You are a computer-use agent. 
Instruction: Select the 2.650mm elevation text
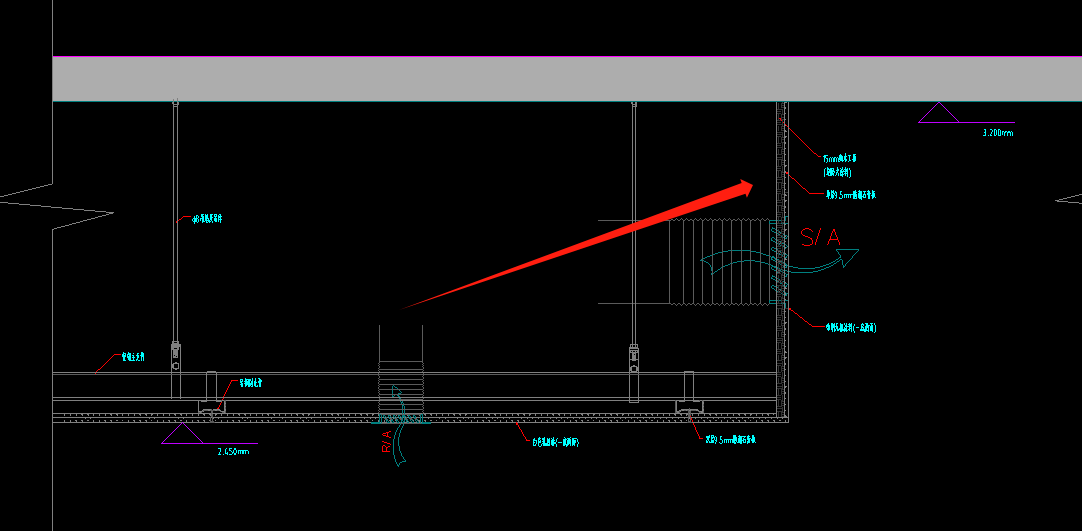233,452
